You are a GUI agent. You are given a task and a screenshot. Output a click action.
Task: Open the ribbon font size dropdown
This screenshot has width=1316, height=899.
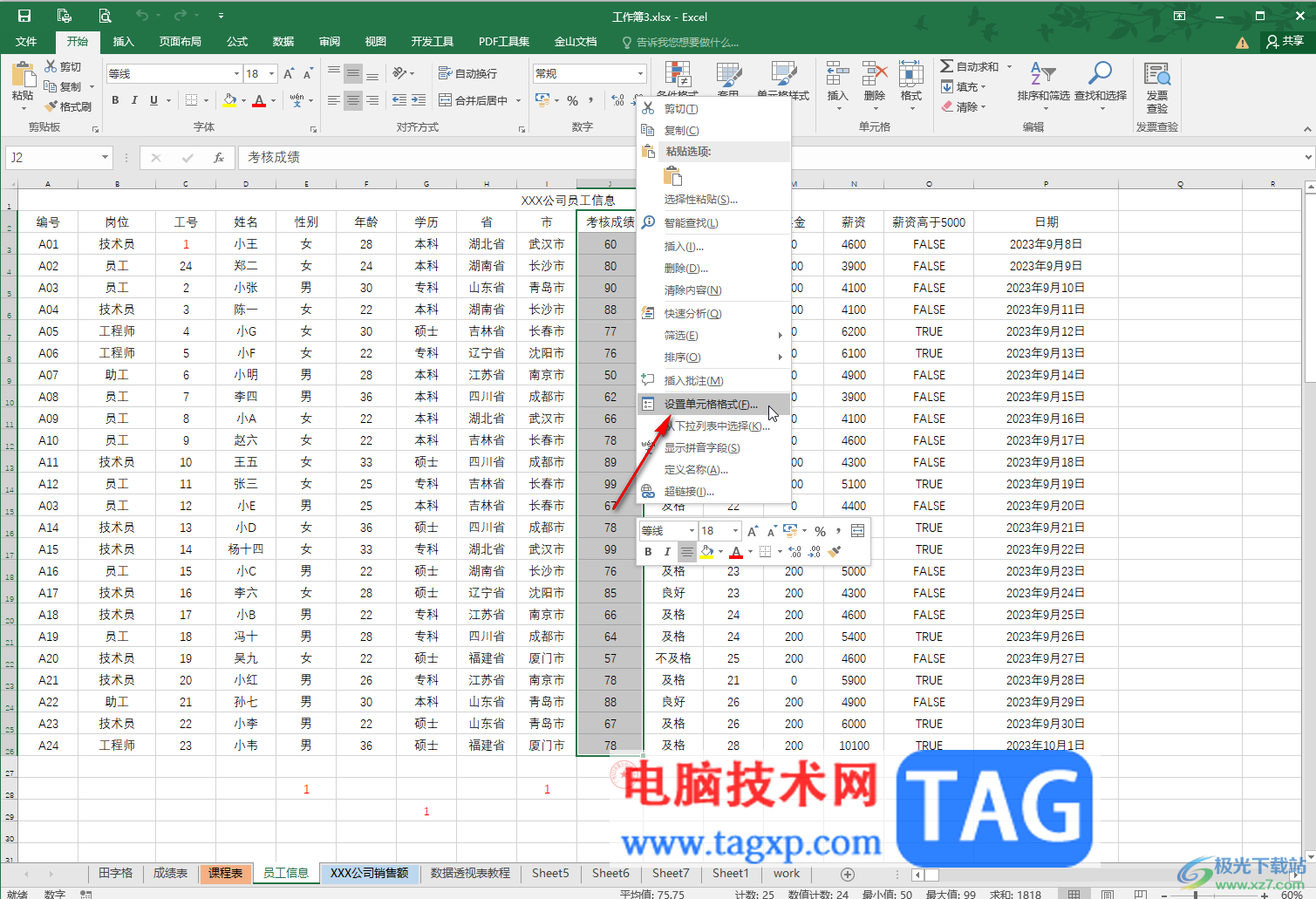pos(272,74)
